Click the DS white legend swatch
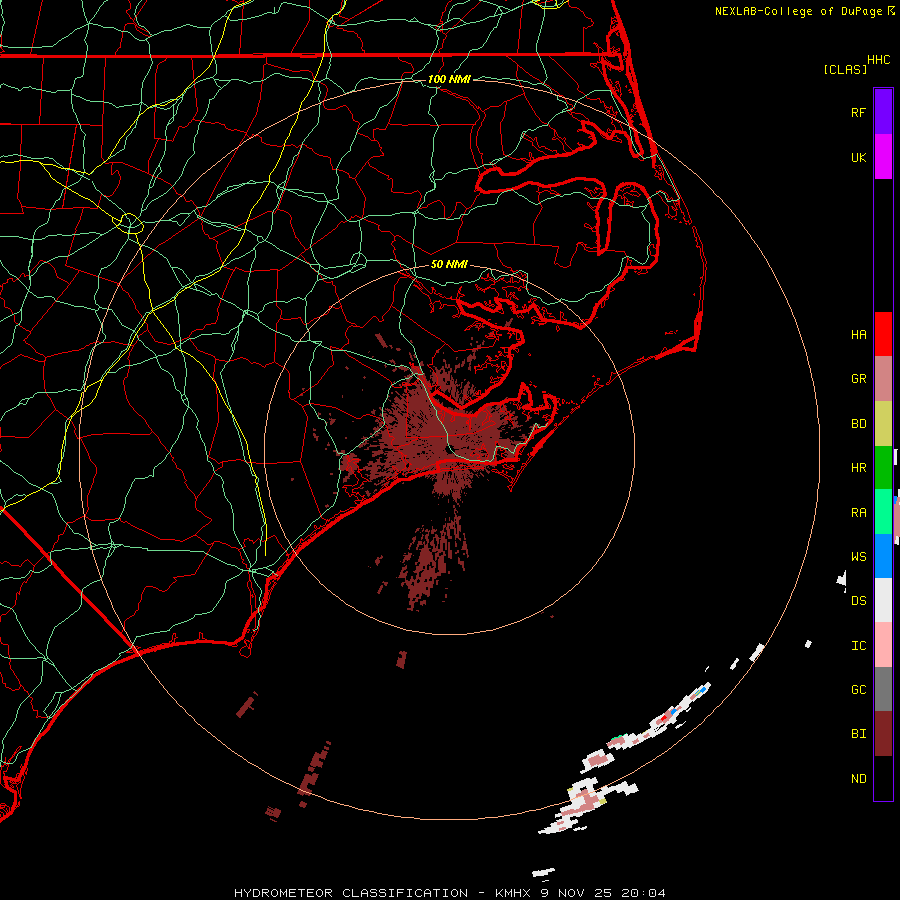 click(883, 600)
